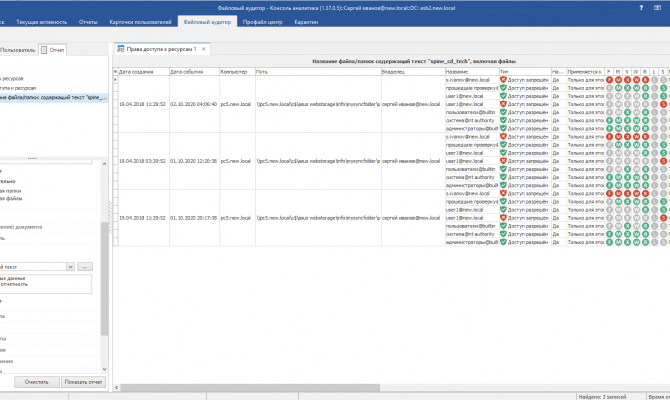
Task: Click the document icon on the Отчет tab
Action: coord(44,50)
